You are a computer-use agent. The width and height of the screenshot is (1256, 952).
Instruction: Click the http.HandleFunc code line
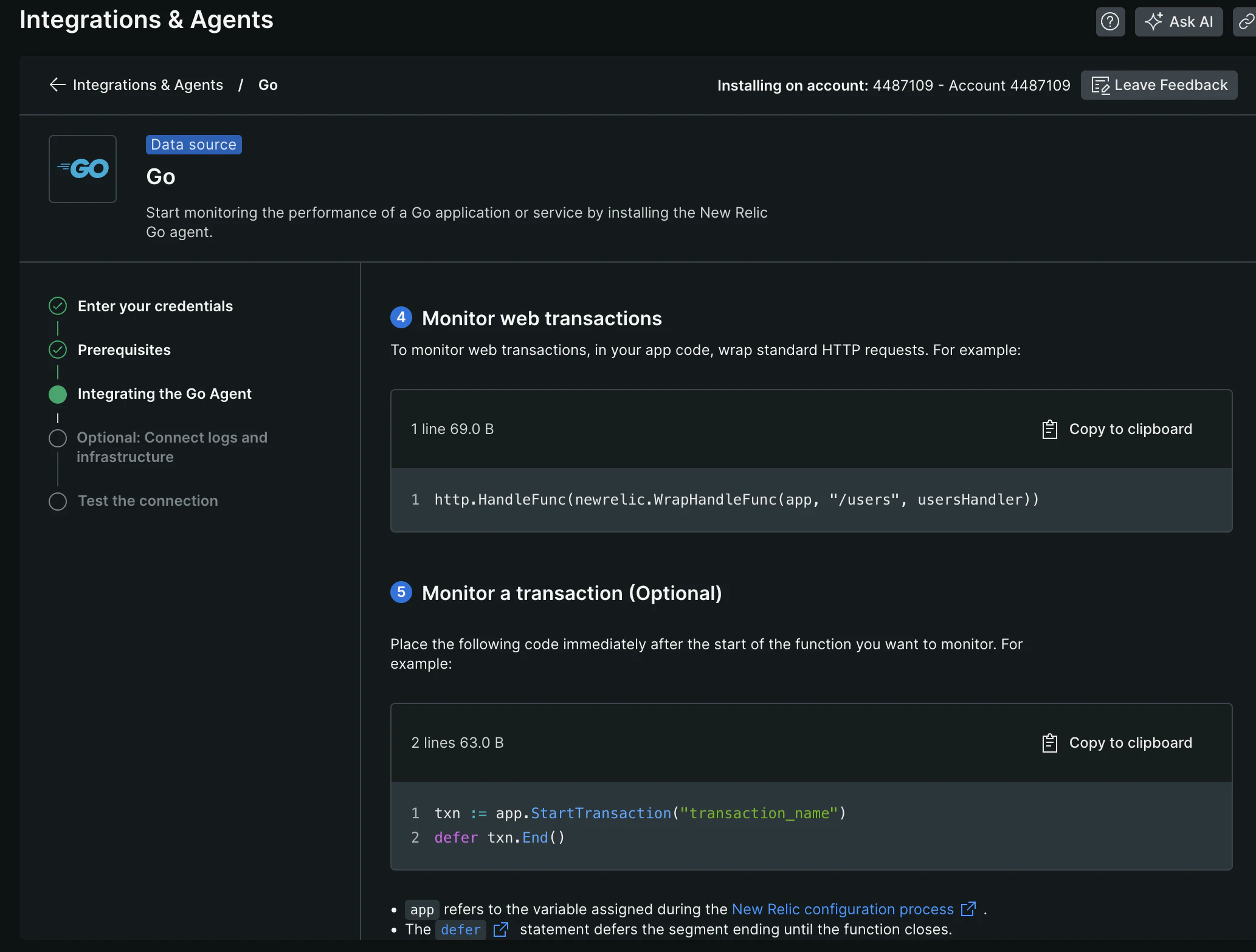[737, 500]
